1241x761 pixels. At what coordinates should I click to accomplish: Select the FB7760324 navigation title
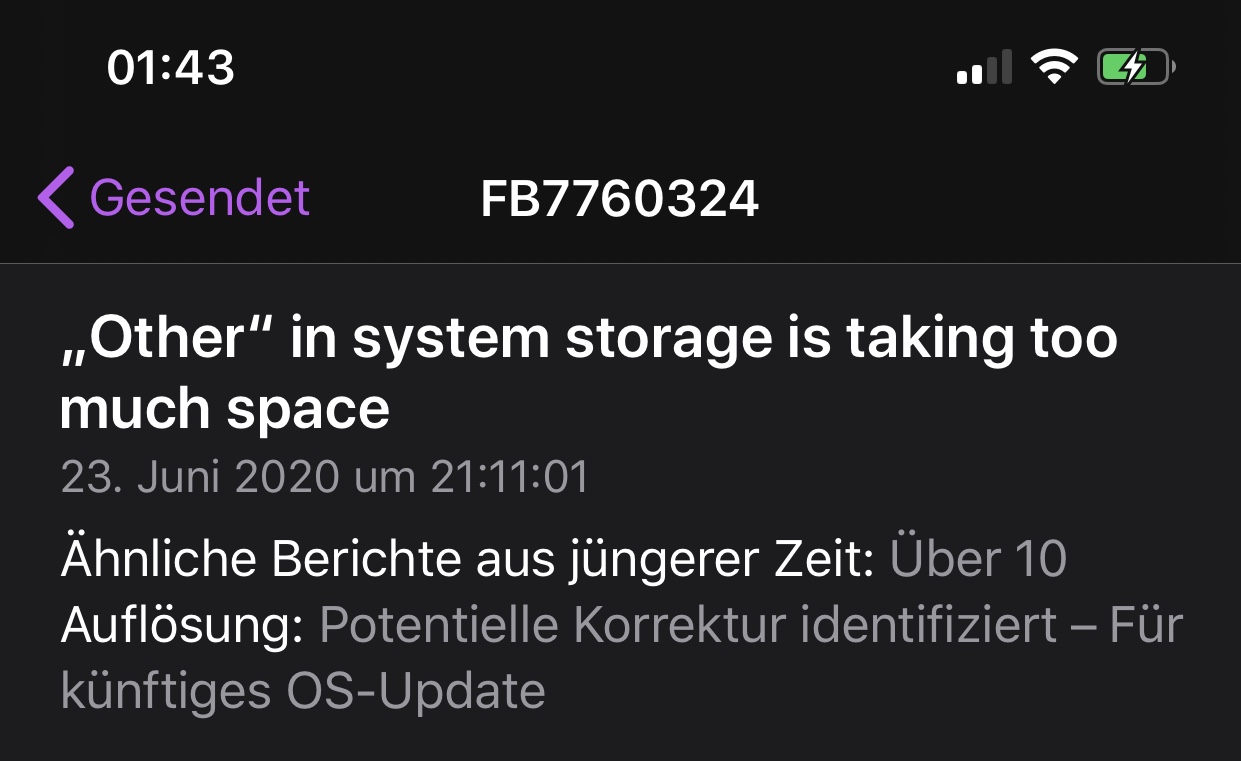(x=620, y=199)
